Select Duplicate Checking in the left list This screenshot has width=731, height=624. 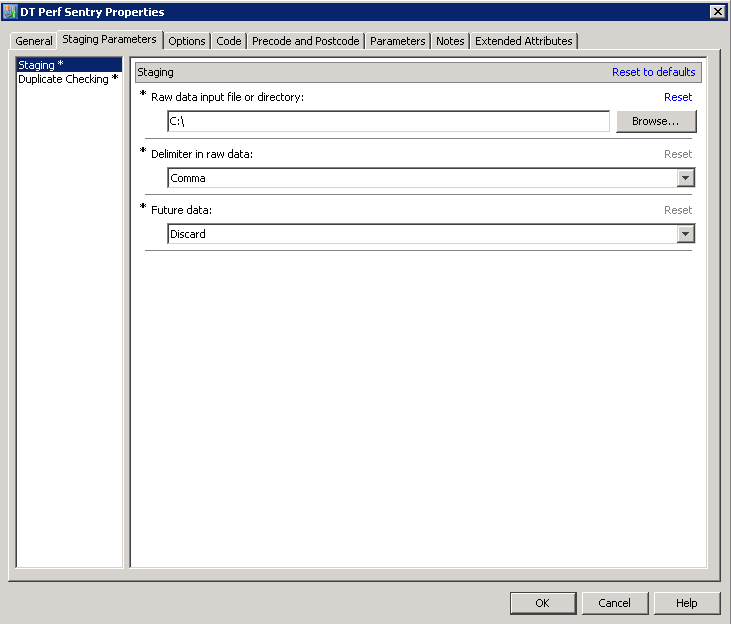coord(69,79)
